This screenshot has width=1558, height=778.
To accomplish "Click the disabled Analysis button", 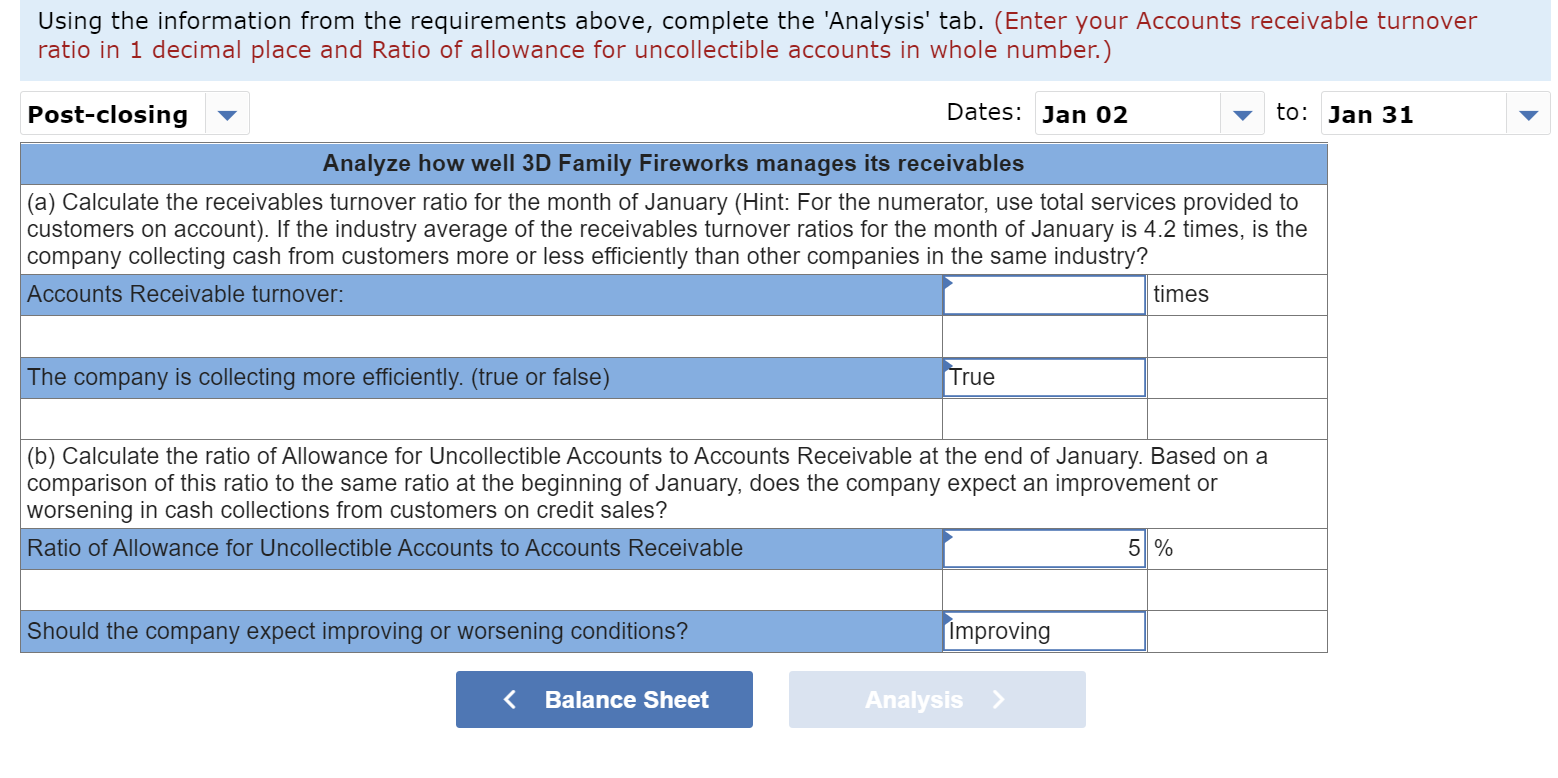I will tap(937, 699).
